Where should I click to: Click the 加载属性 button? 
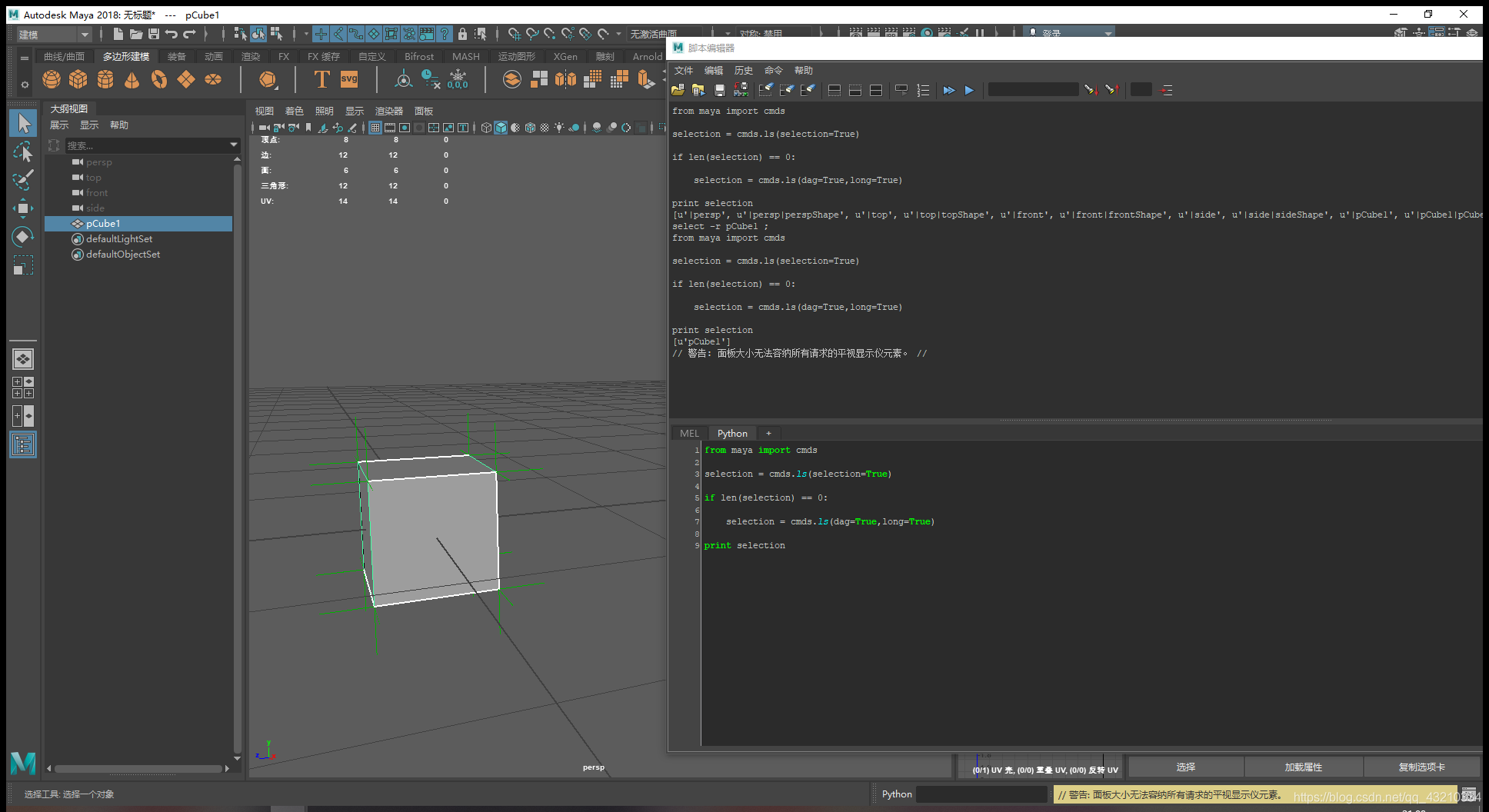[1303, 767]
